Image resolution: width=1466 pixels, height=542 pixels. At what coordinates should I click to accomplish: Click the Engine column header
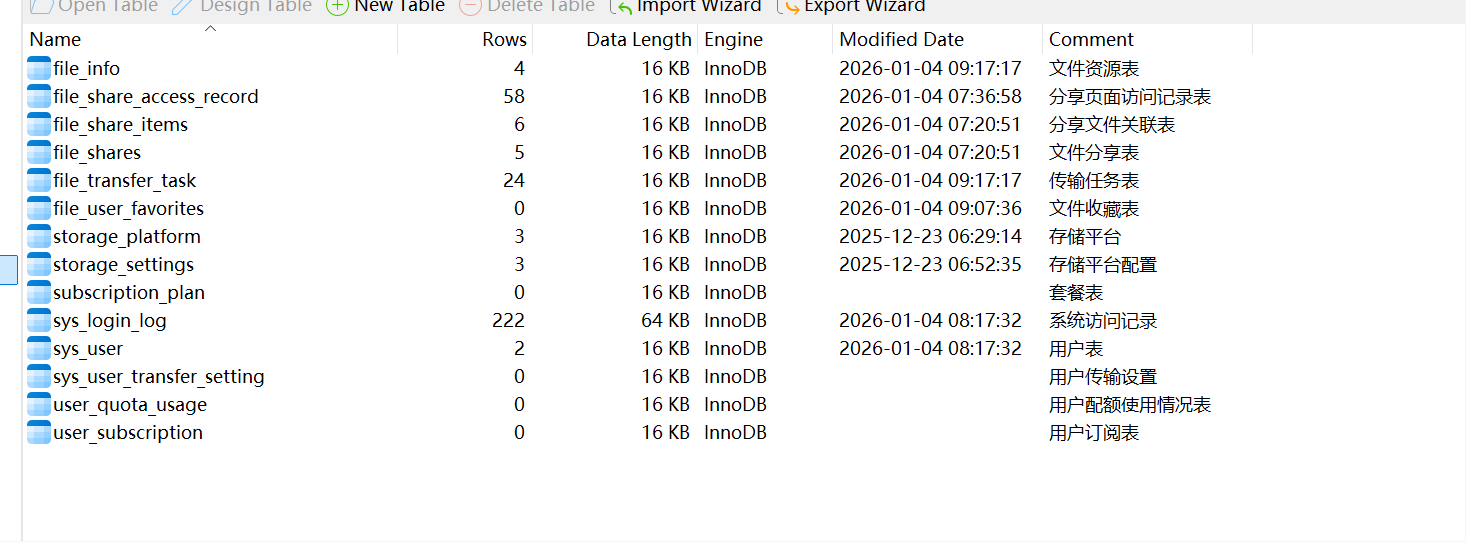click(733, 40)
